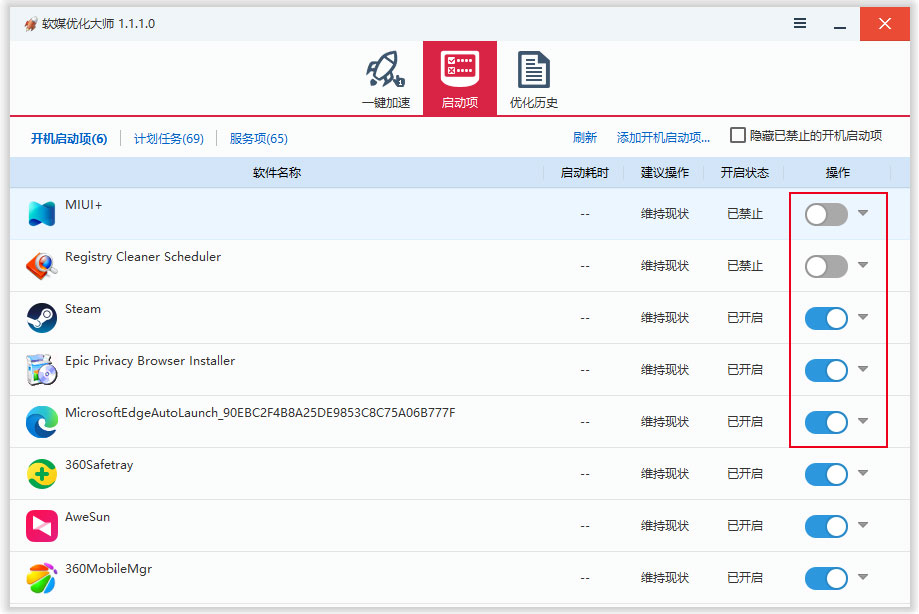Select the 360Safetray name text
The image size is (919, 614).
click(x=99, y=465)
